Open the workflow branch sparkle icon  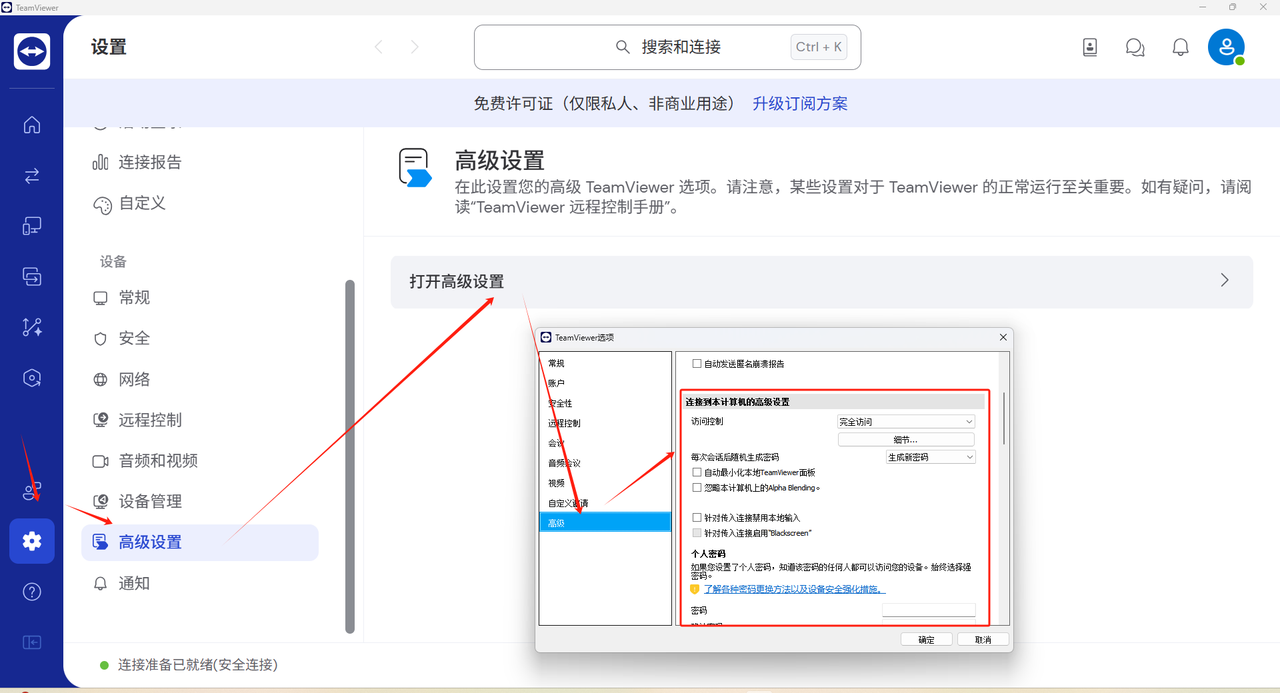click(32, 327)
